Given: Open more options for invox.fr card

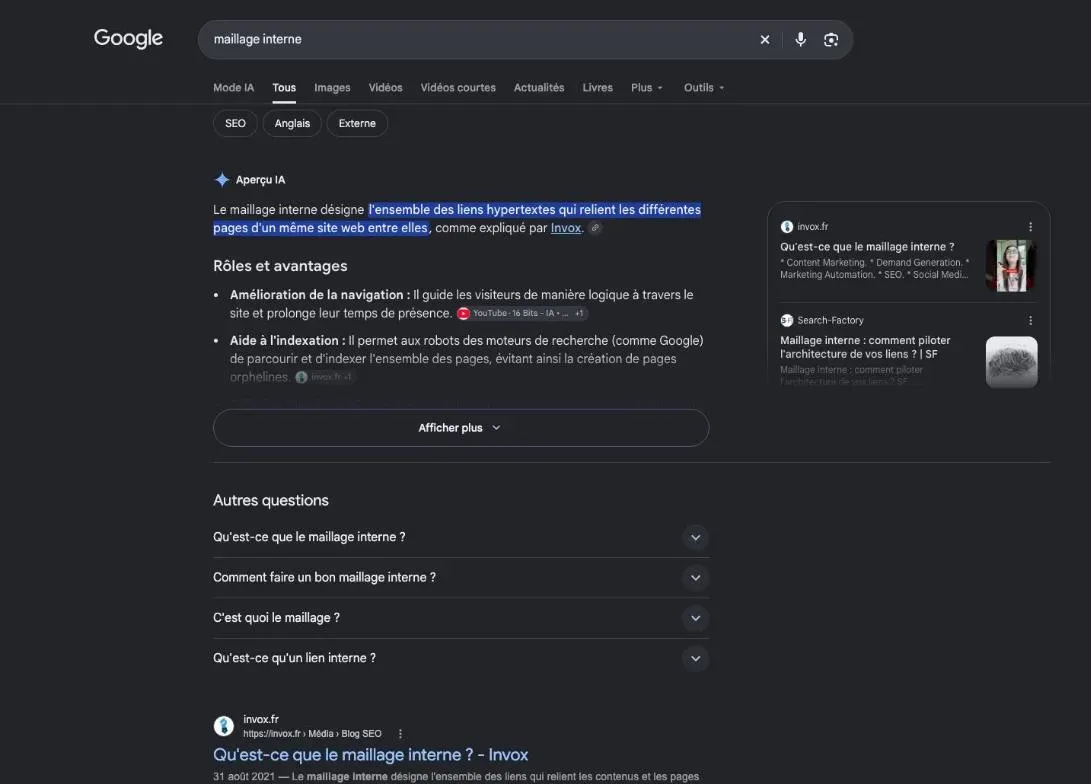Looking at the screenshot, I should (1030, 227).
